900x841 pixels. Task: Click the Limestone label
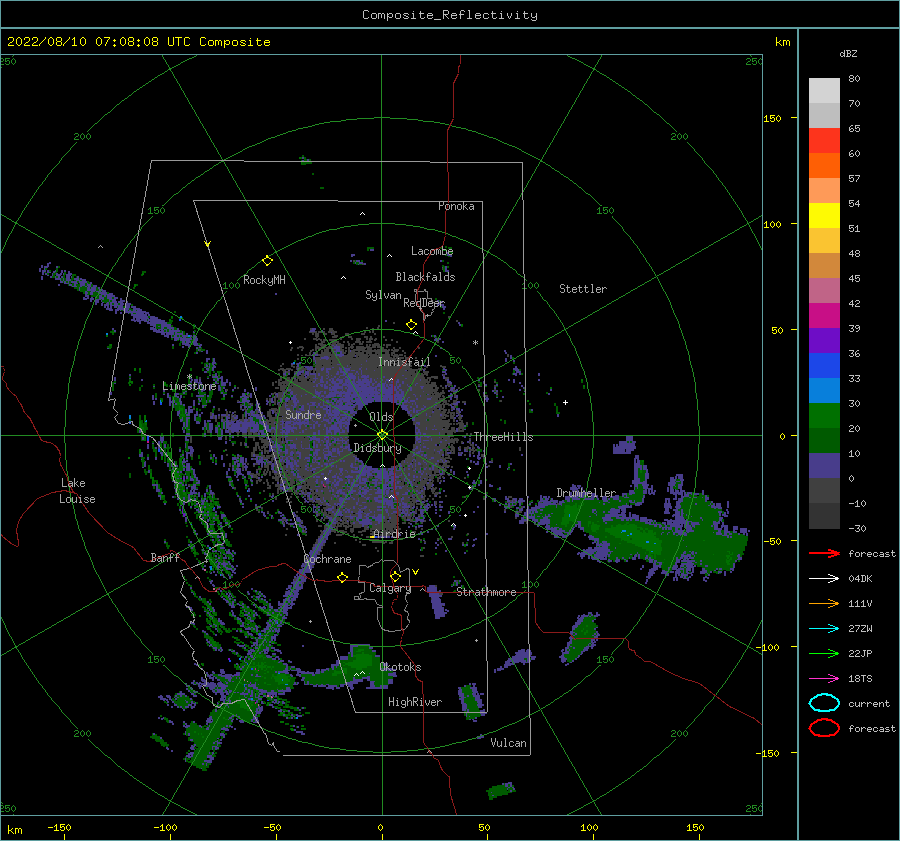tap(189, 386)
